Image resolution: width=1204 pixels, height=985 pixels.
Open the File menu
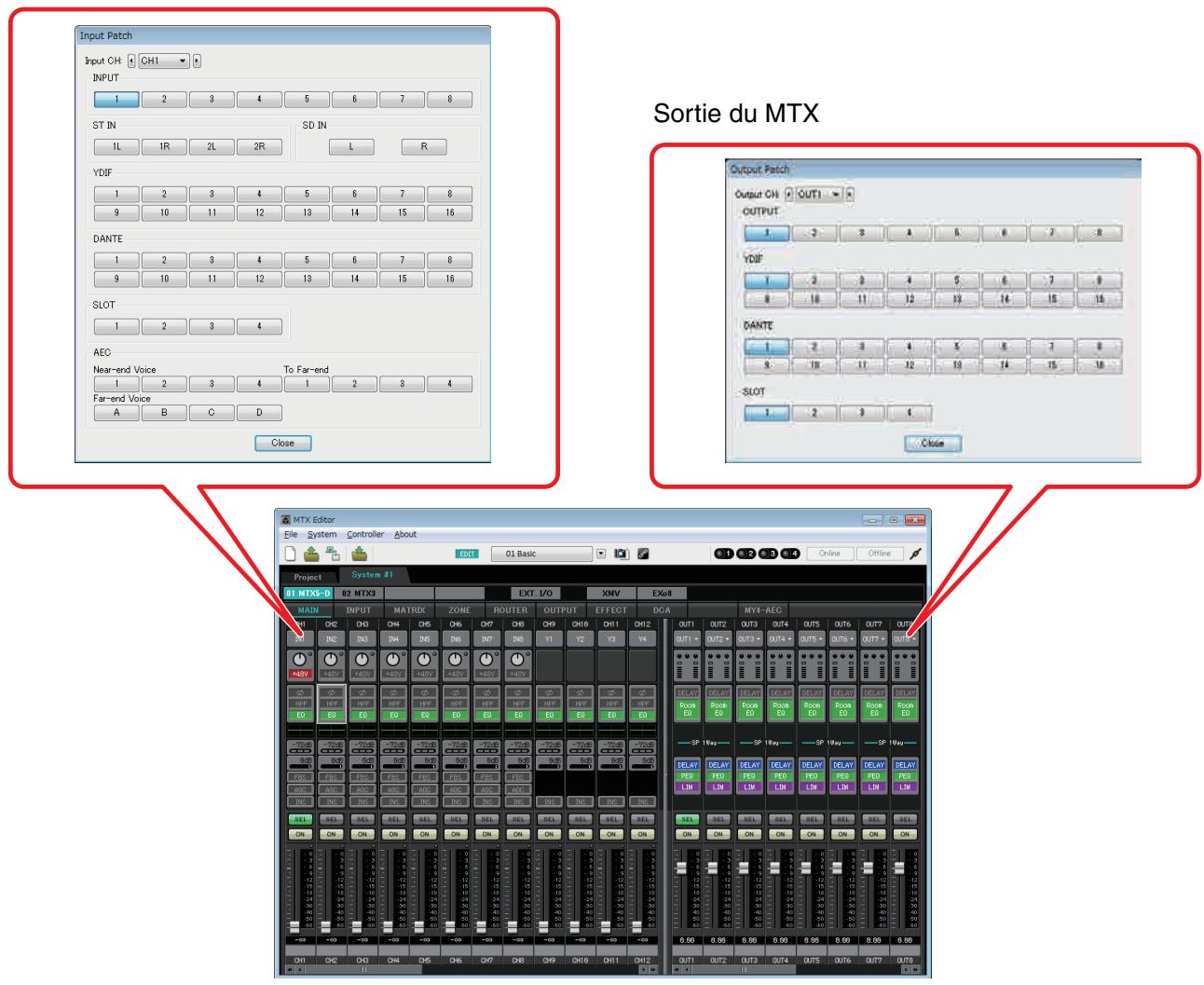[x=291, y=535]
